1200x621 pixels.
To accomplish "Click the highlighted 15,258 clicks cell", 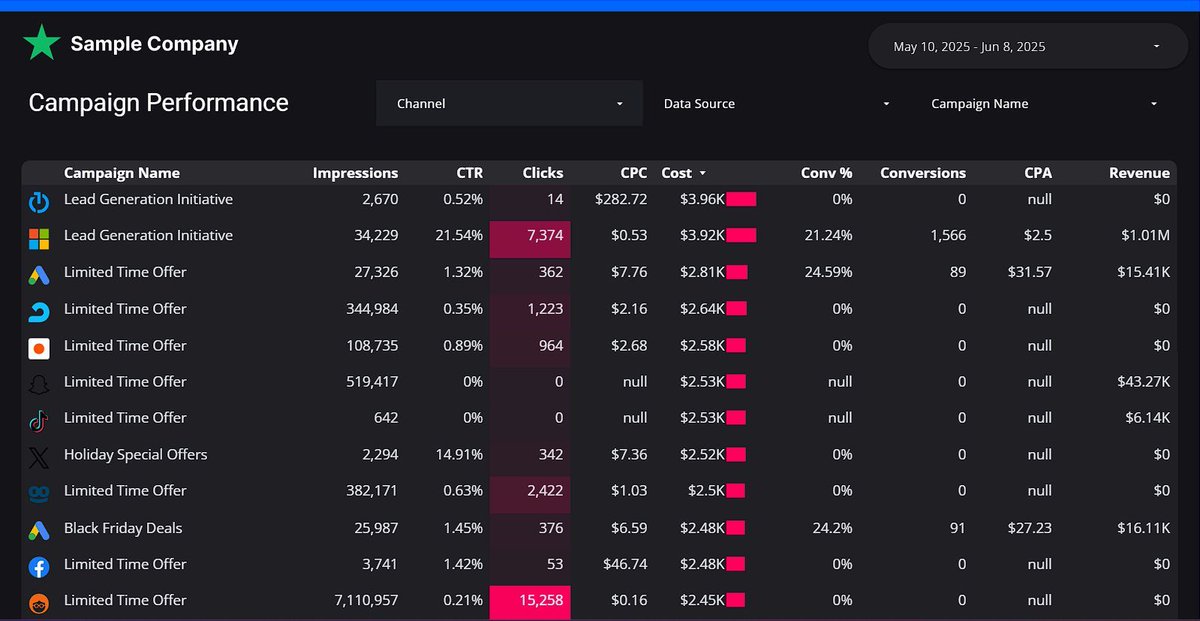I will [530, 603].
